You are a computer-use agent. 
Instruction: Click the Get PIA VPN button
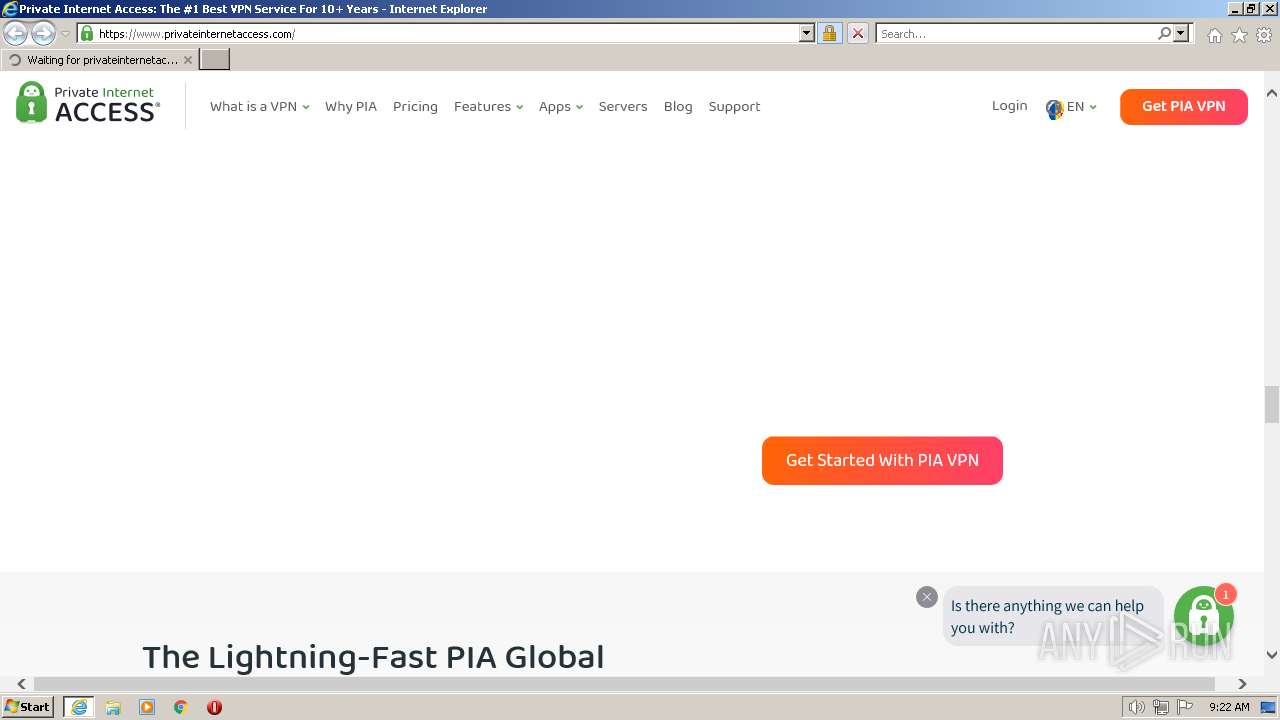(x=1184, y=107)
